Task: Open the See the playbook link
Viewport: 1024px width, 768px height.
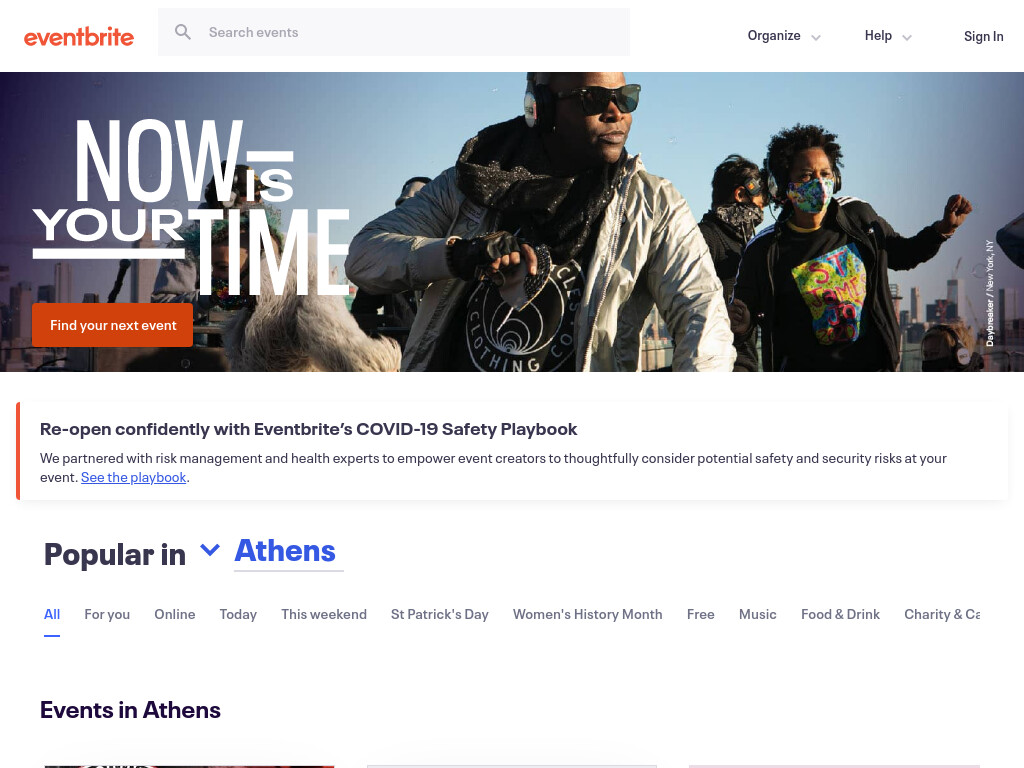Action: [x=133, y=477]
